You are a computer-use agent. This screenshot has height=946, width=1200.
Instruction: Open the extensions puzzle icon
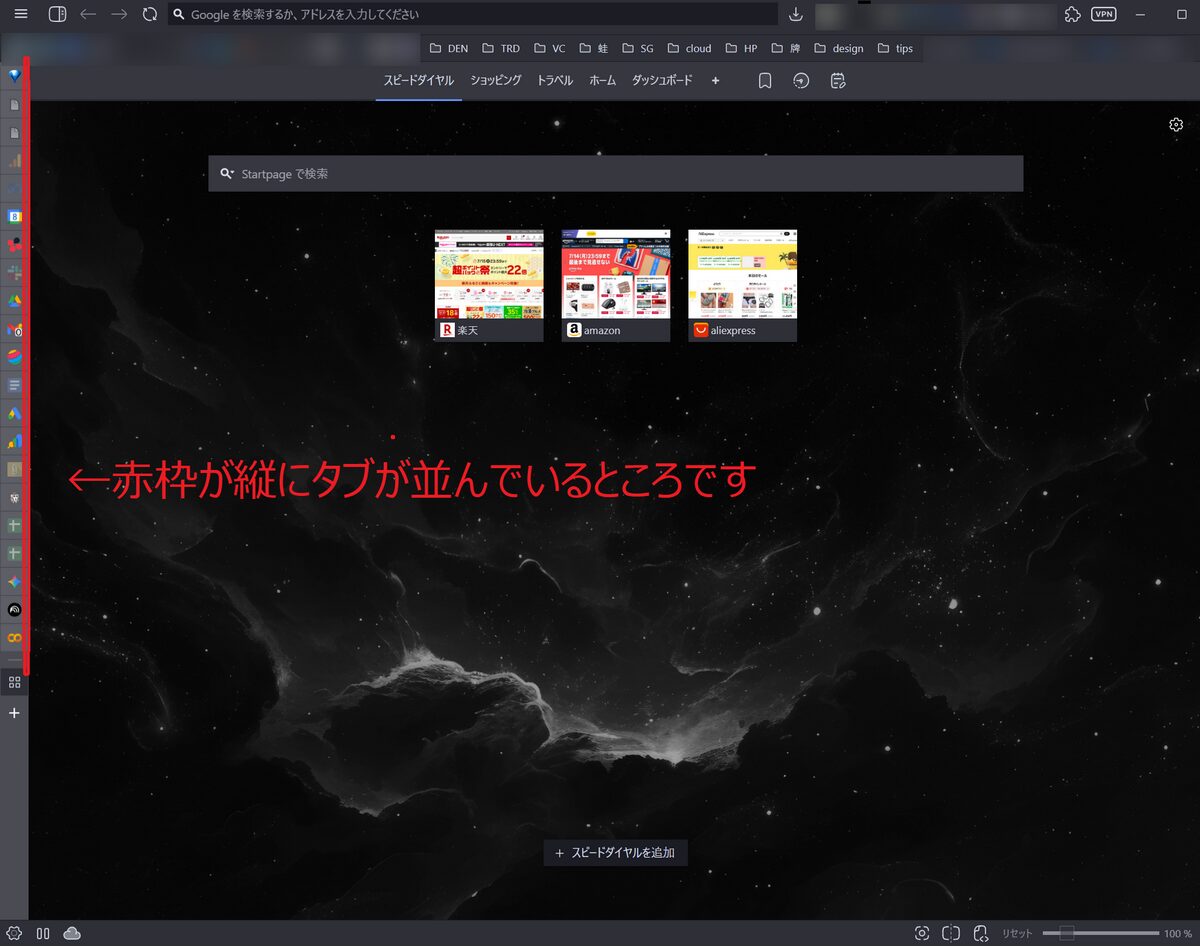pos(1073,15)
